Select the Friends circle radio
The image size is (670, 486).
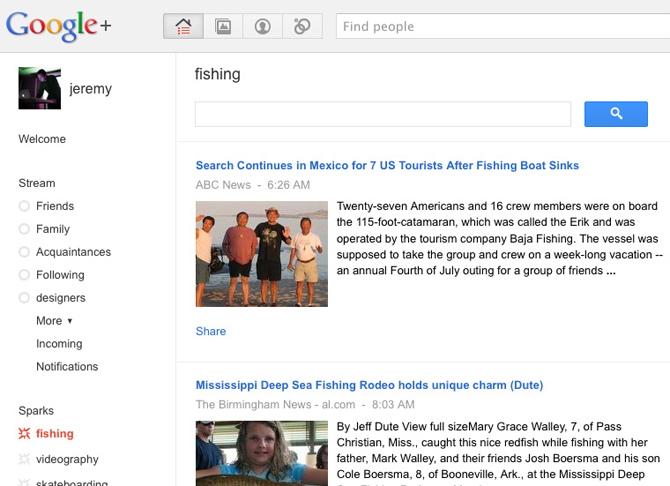pyautogui.click(x=24, y=206)
